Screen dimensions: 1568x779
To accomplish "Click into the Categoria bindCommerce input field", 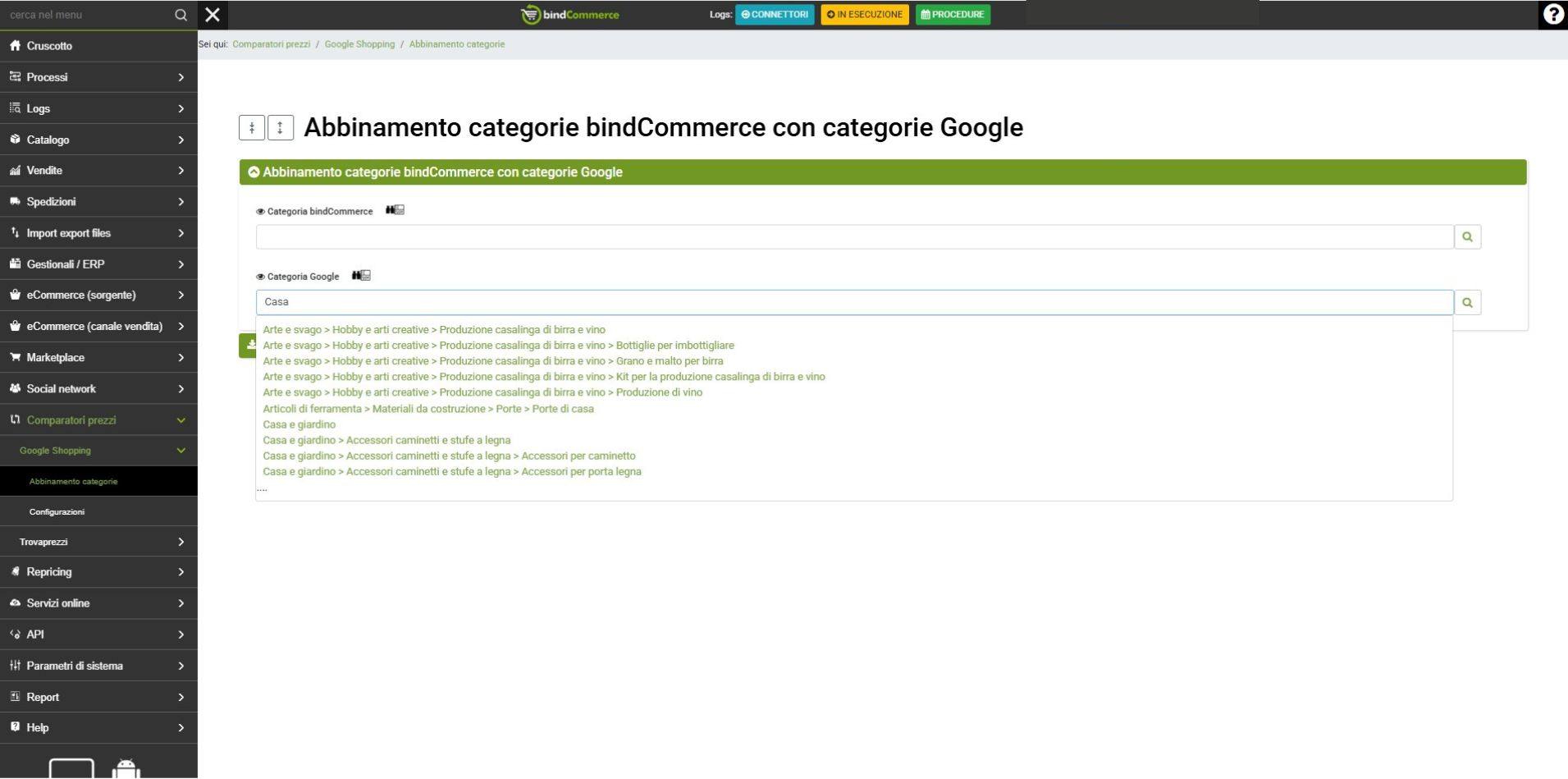I will pos(853,237).
